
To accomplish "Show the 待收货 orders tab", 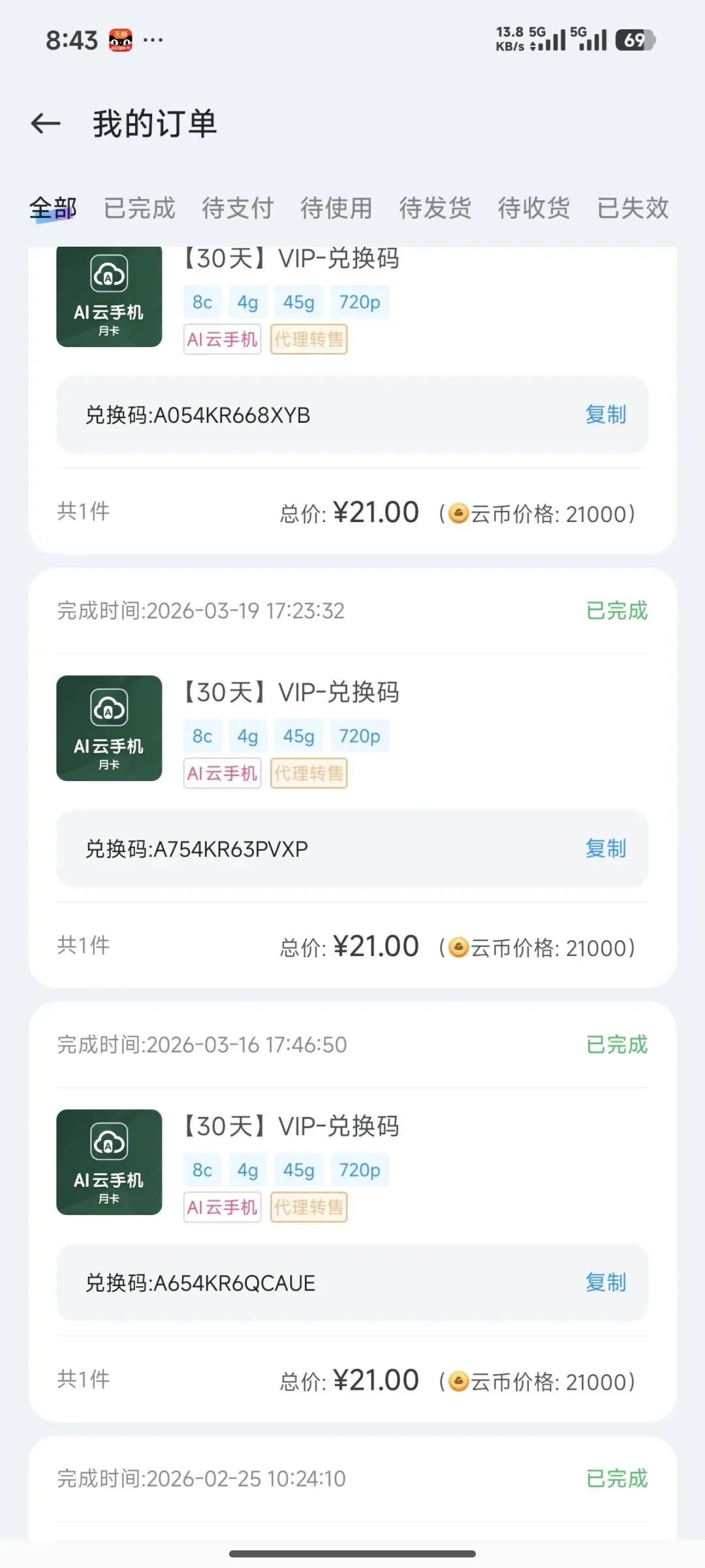I will pos(533,208).
